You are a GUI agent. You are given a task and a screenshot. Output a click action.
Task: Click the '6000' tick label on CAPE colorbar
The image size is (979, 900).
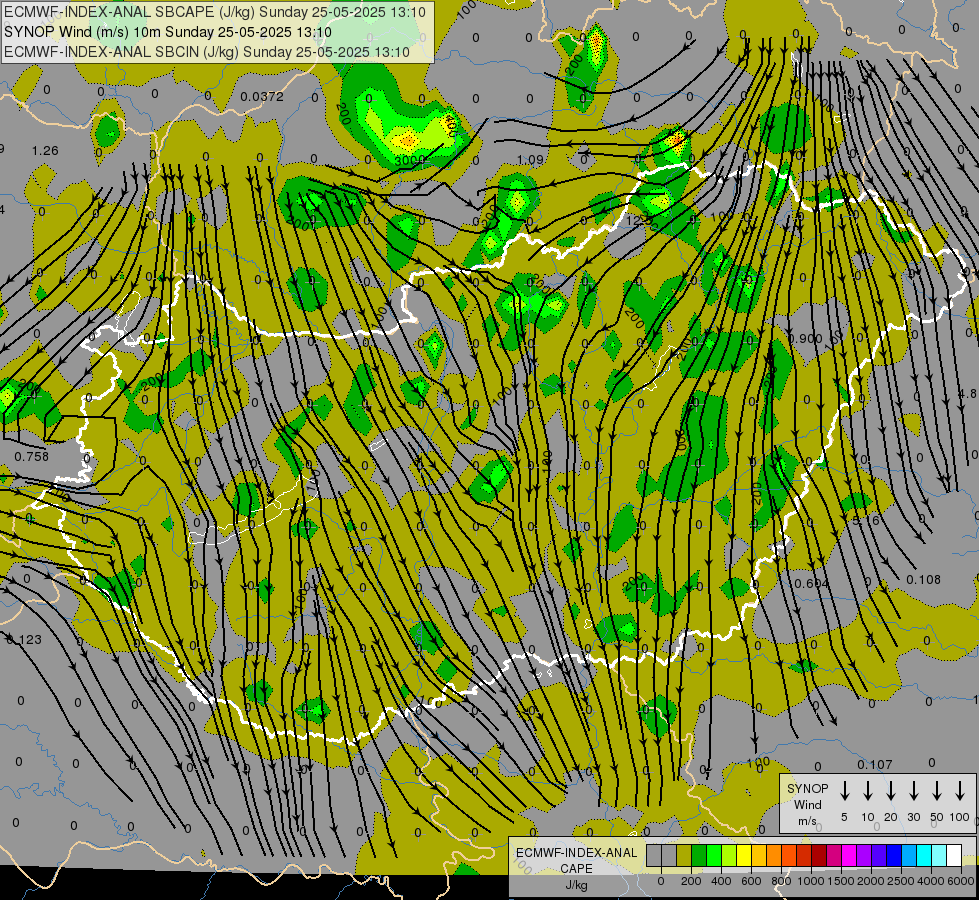click(960, 881)
